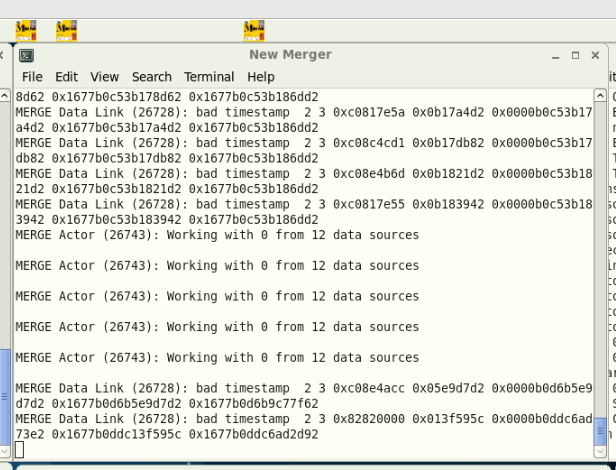Close the New Merger window

pos(596,55)
